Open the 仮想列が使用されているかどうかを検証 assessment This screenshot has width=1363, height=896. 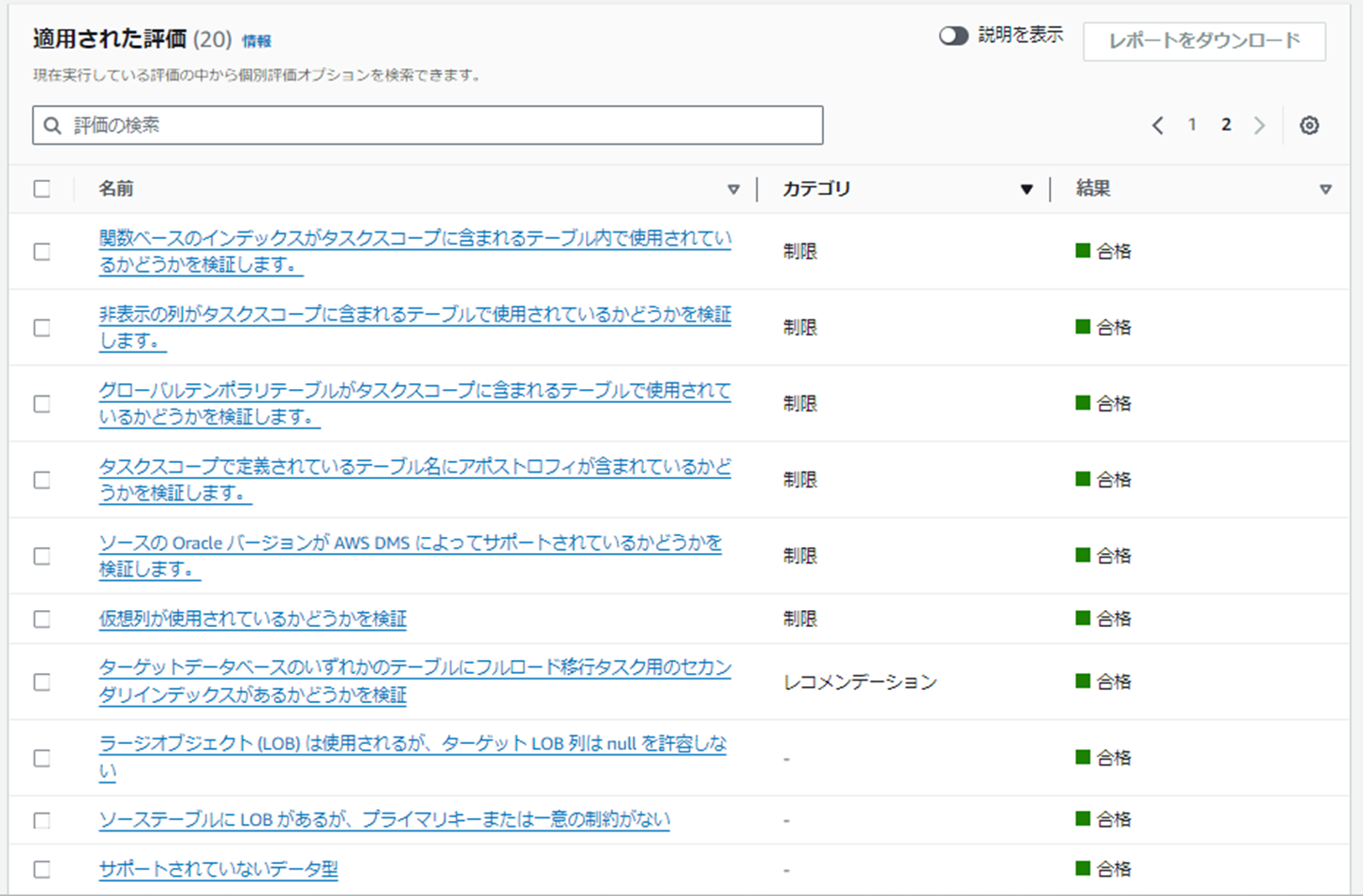[251, 619]
